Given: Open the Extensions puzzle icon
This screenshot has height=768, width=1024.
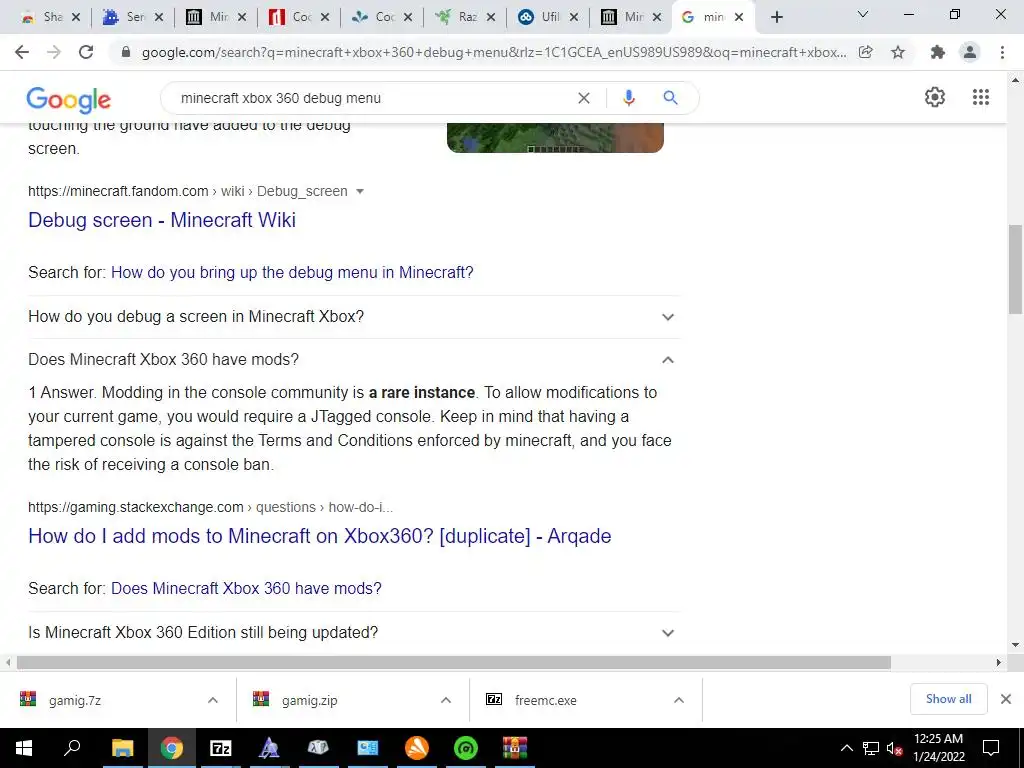Looking at the screenshot, I should point(938,52).
